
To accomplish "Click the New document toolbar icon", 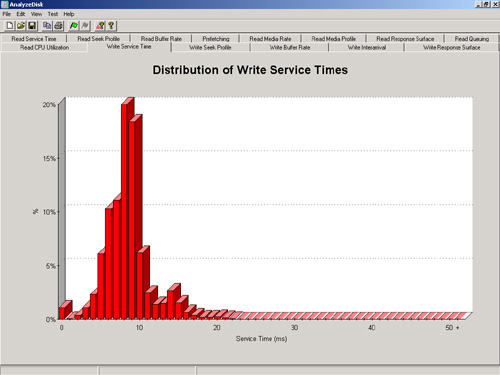I will [10, 26].
